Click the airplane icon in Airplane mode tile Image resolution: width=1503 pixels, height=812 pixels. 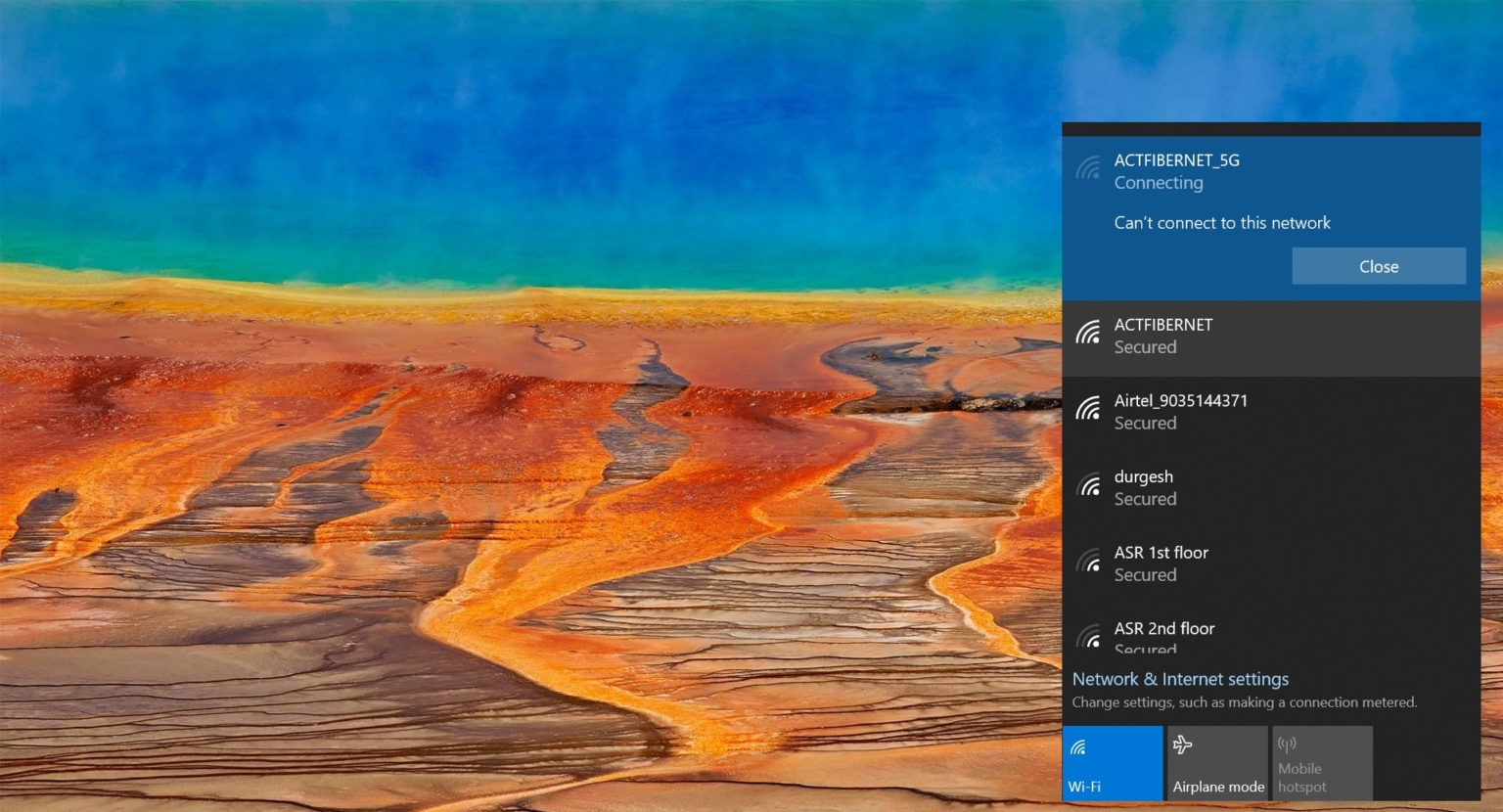[1181, 744]
